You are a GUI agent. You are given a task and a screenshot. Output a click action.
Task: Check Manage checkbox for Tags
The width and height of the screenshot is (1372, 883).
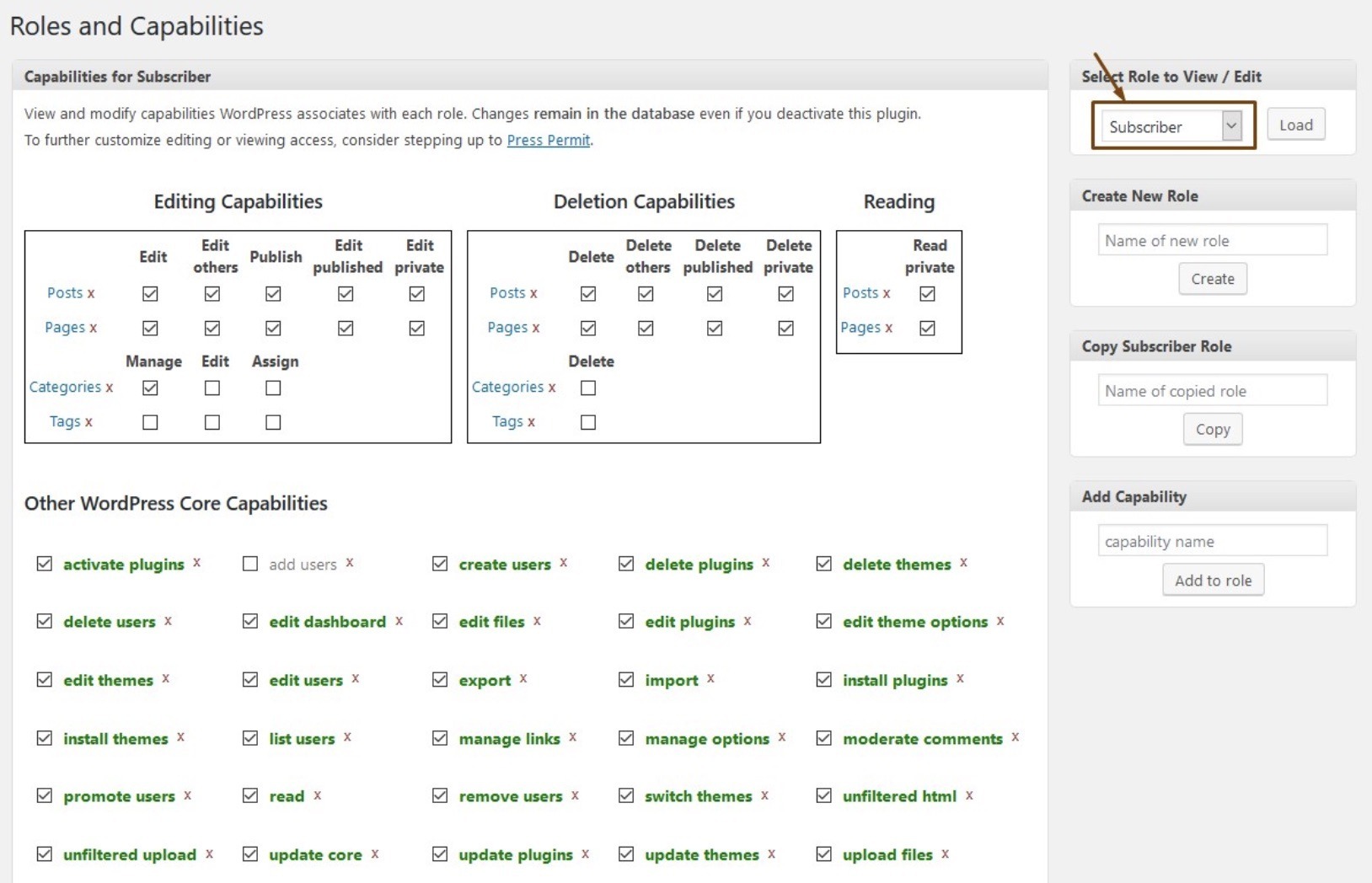pos(150,422)
